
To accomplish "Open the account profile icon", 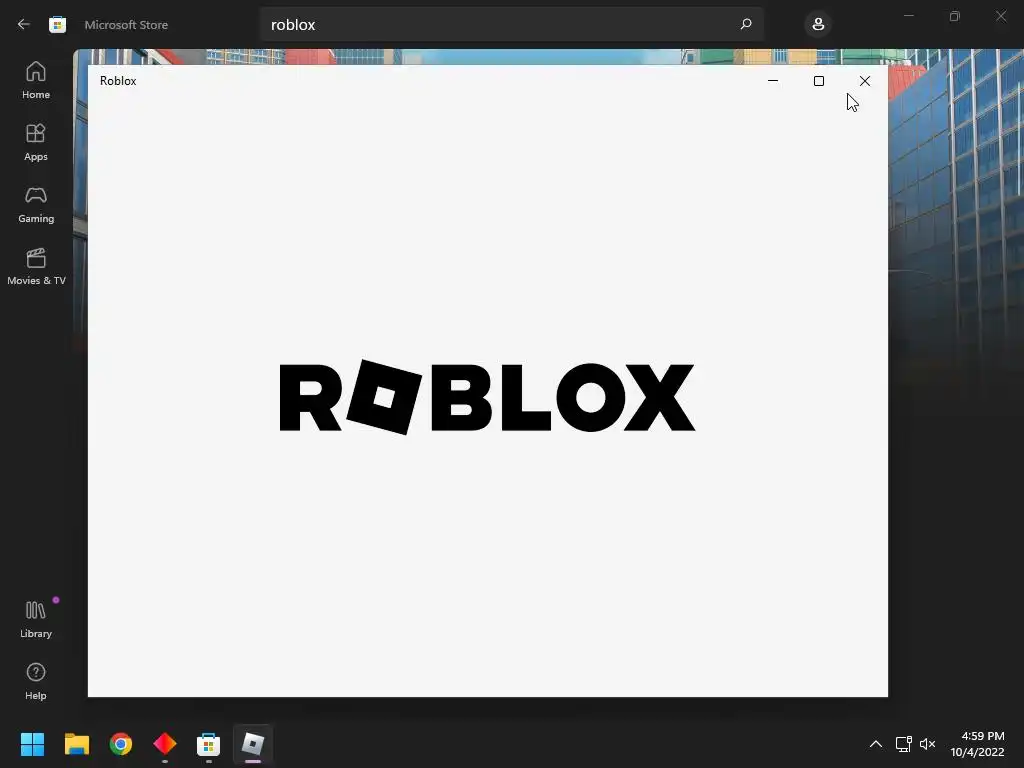I will (x=818, y=25).
